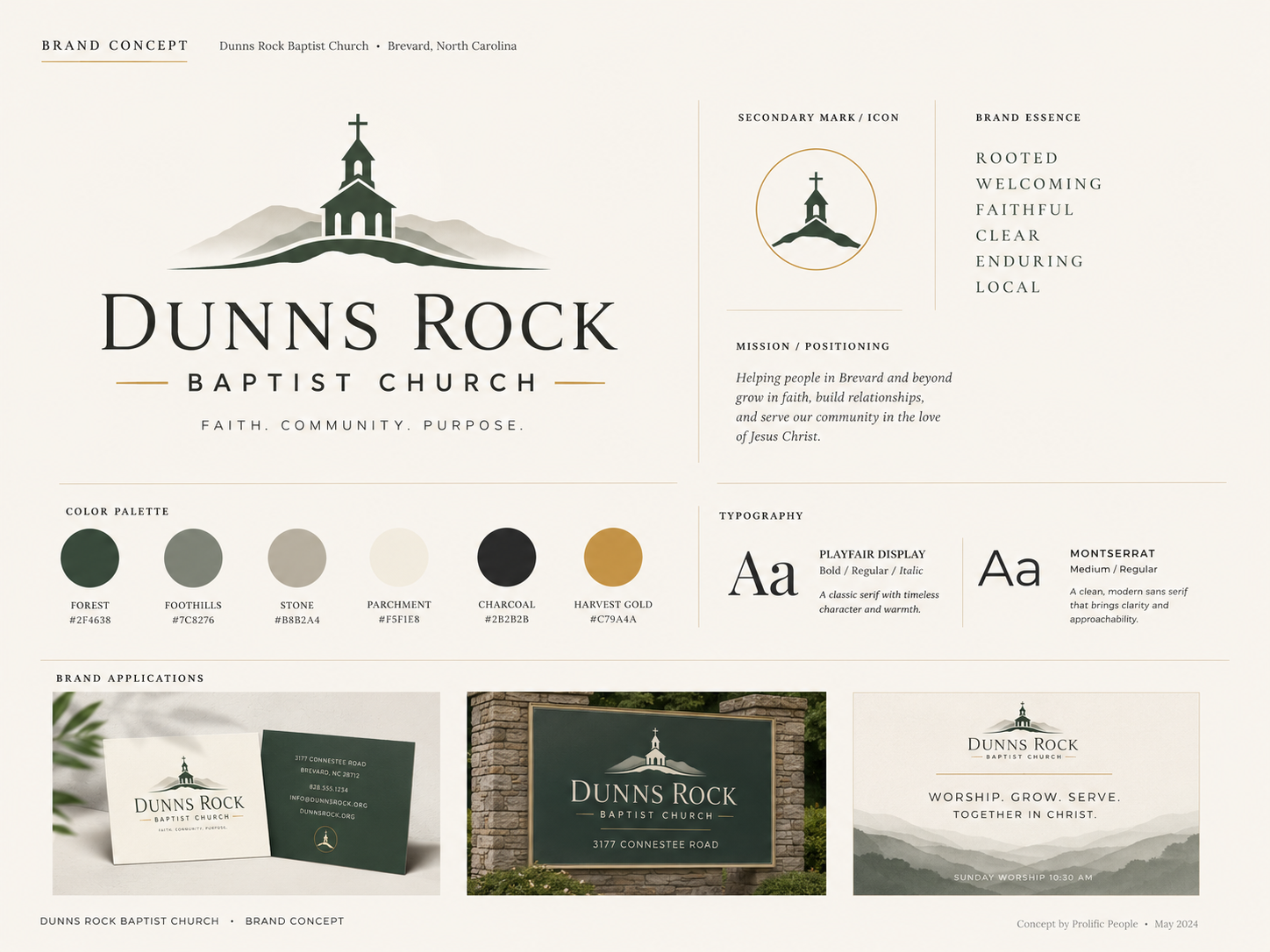Viewport: 1270px width, 952px height.
Task: Select the Charcoal color swatch
Action: point(506,558)
